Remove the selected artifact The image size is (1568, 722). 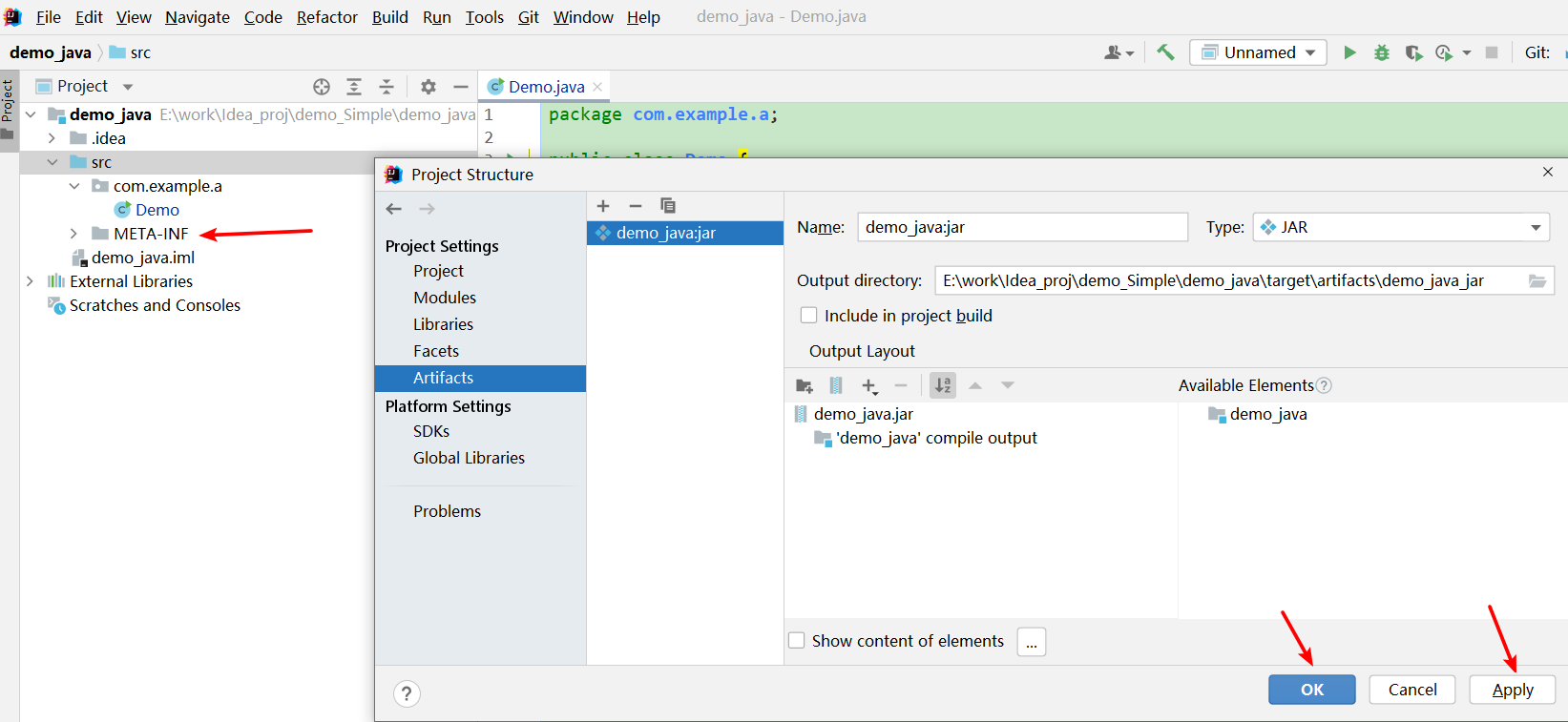[636, 206]
